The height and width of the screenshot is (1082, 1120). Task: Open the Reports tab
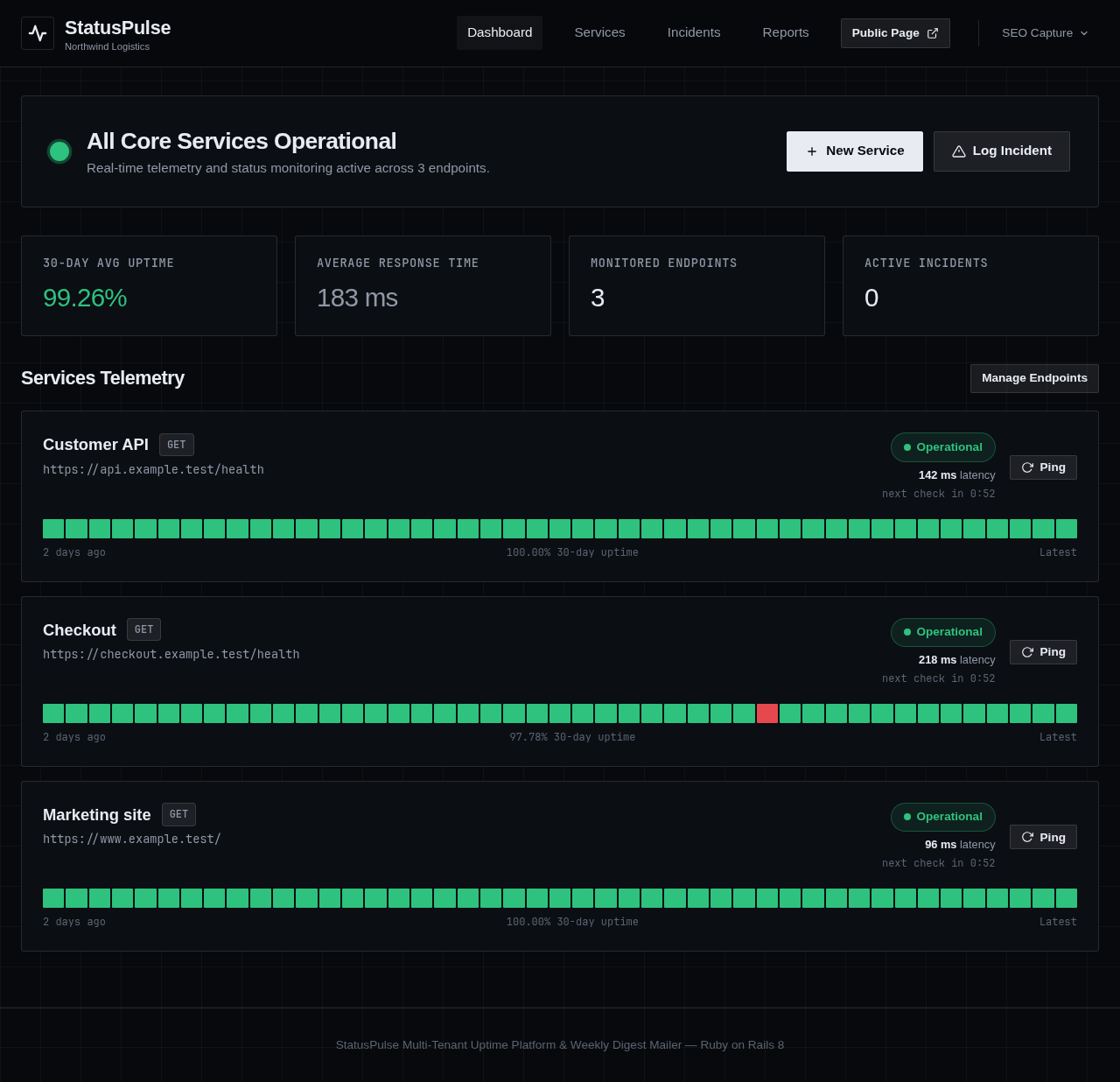click(x=786, y=32)
